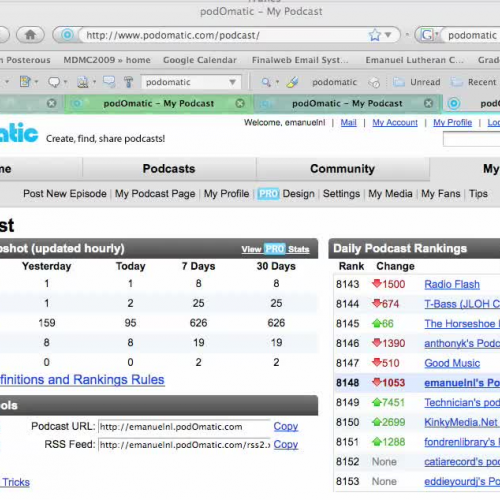
Task: Click the site identity icon in address bar
Action: [67, 35]
